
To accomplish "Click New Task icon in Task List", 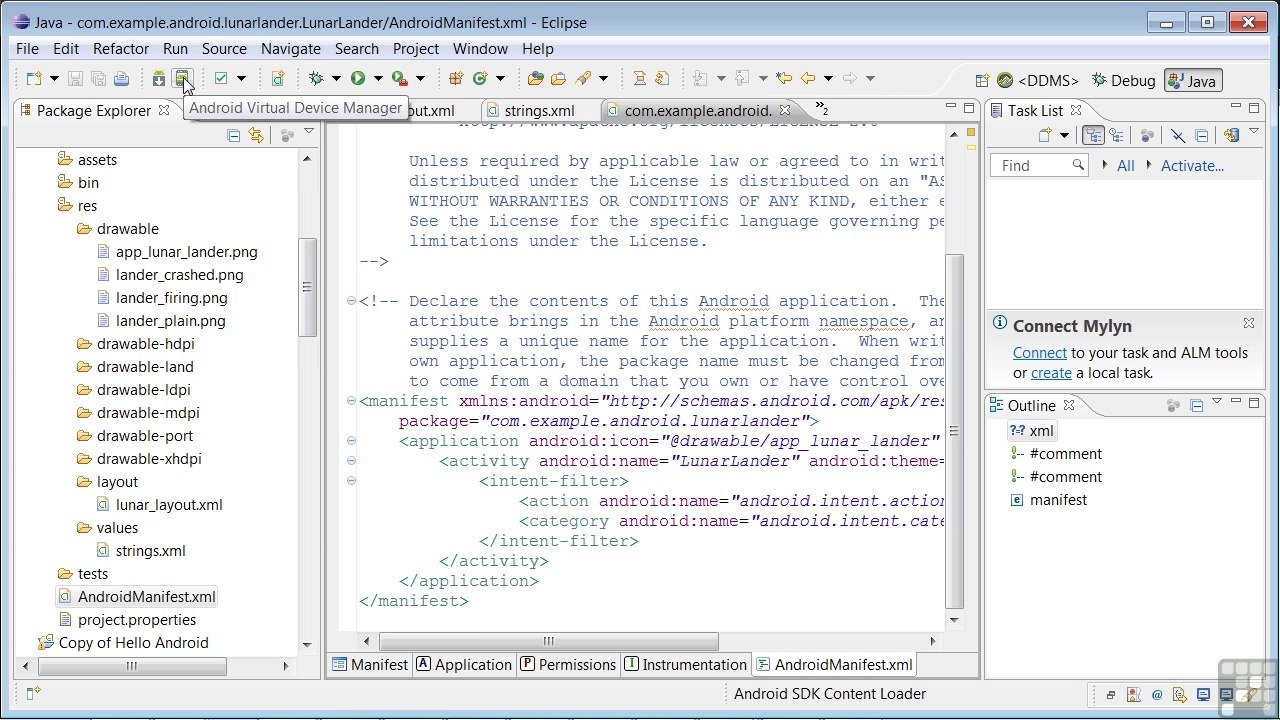I will coord(1045,135).
